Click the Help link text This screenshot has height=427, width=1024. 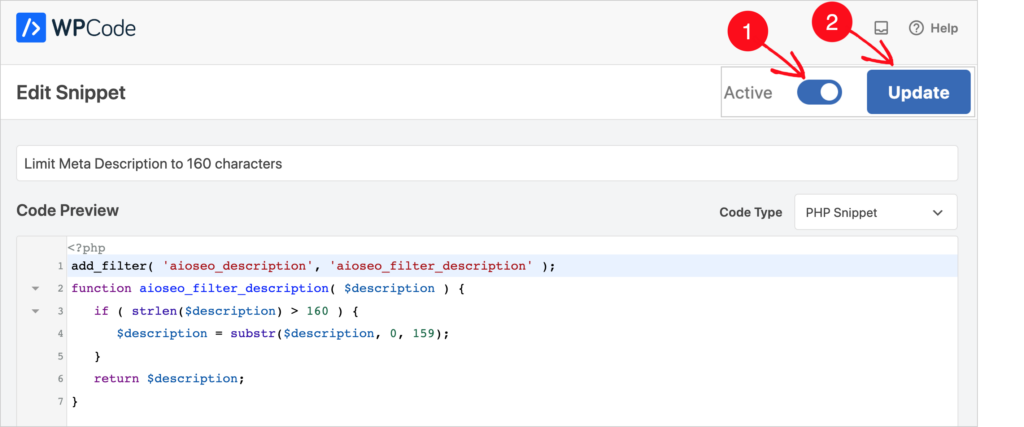(x=944, y=28)
